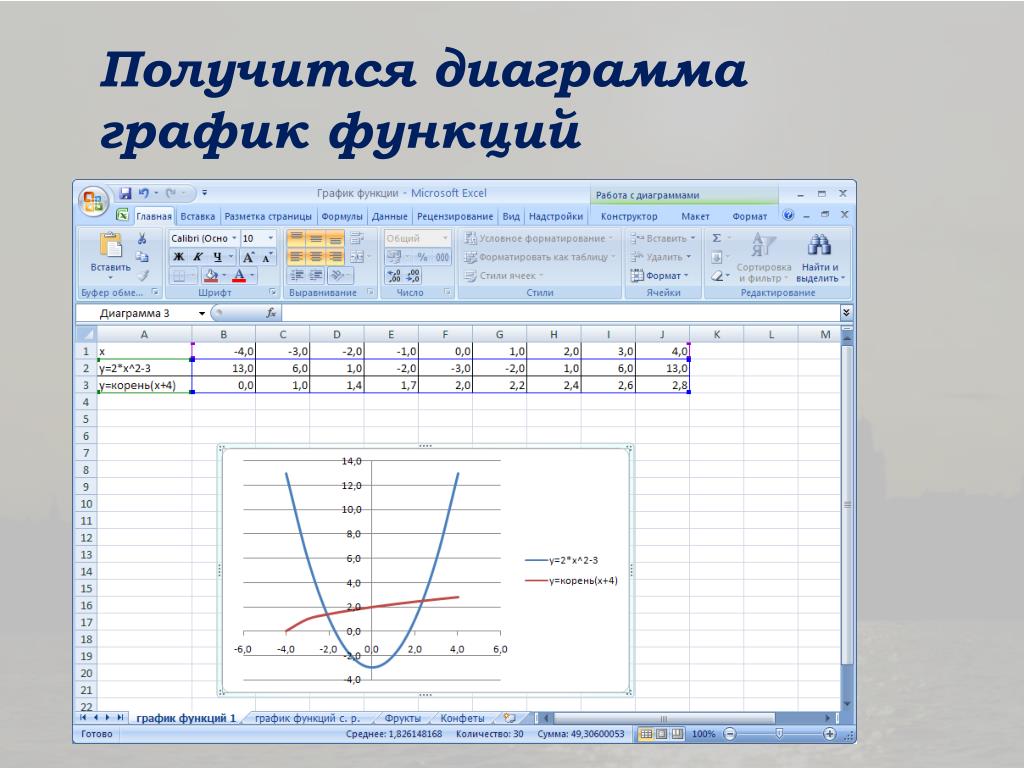Screen dimensions: 1024x768
Task: Expand the Name Box dropdown arrow
Action: point(200,313)
